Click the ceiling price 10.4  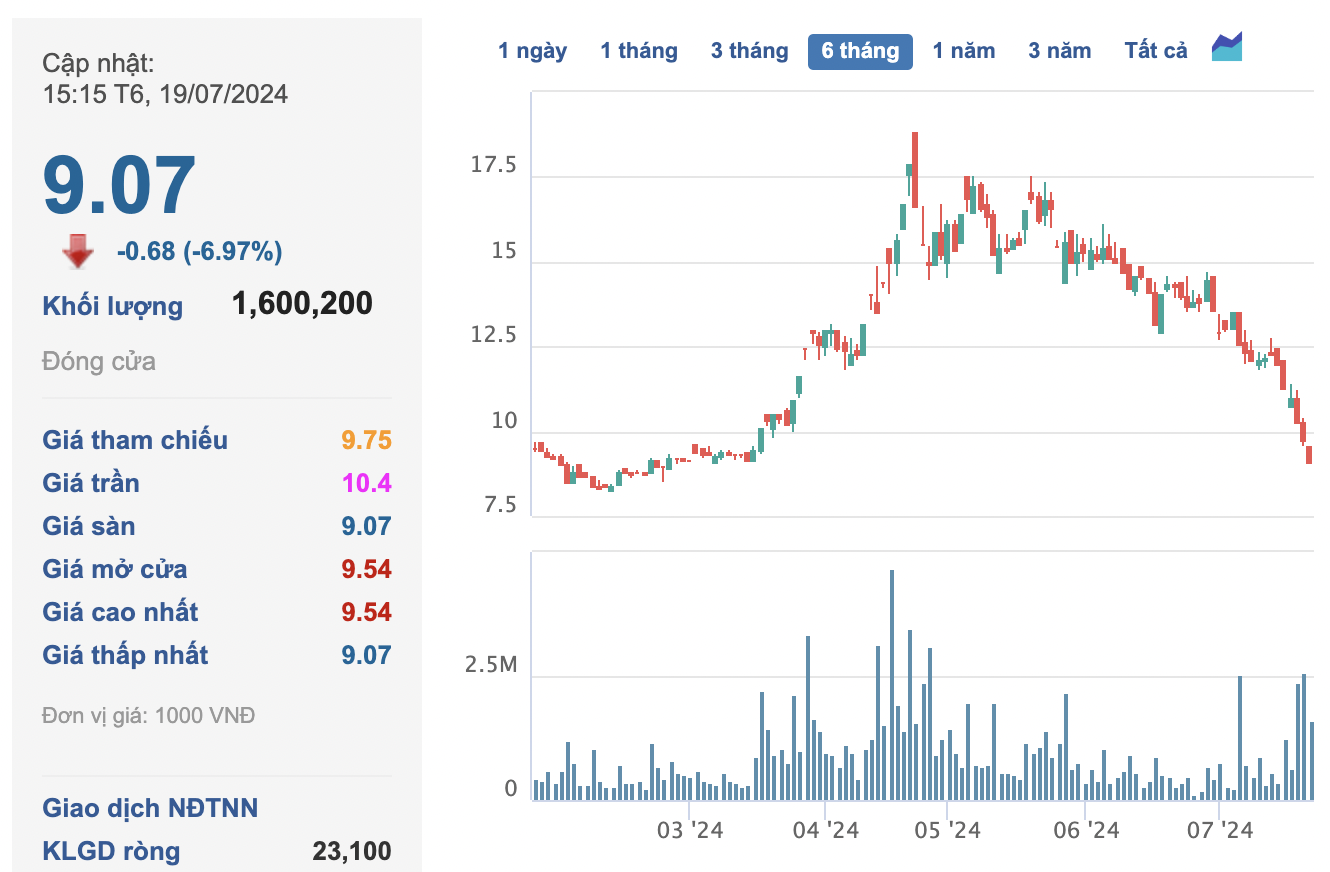(366, 483)
